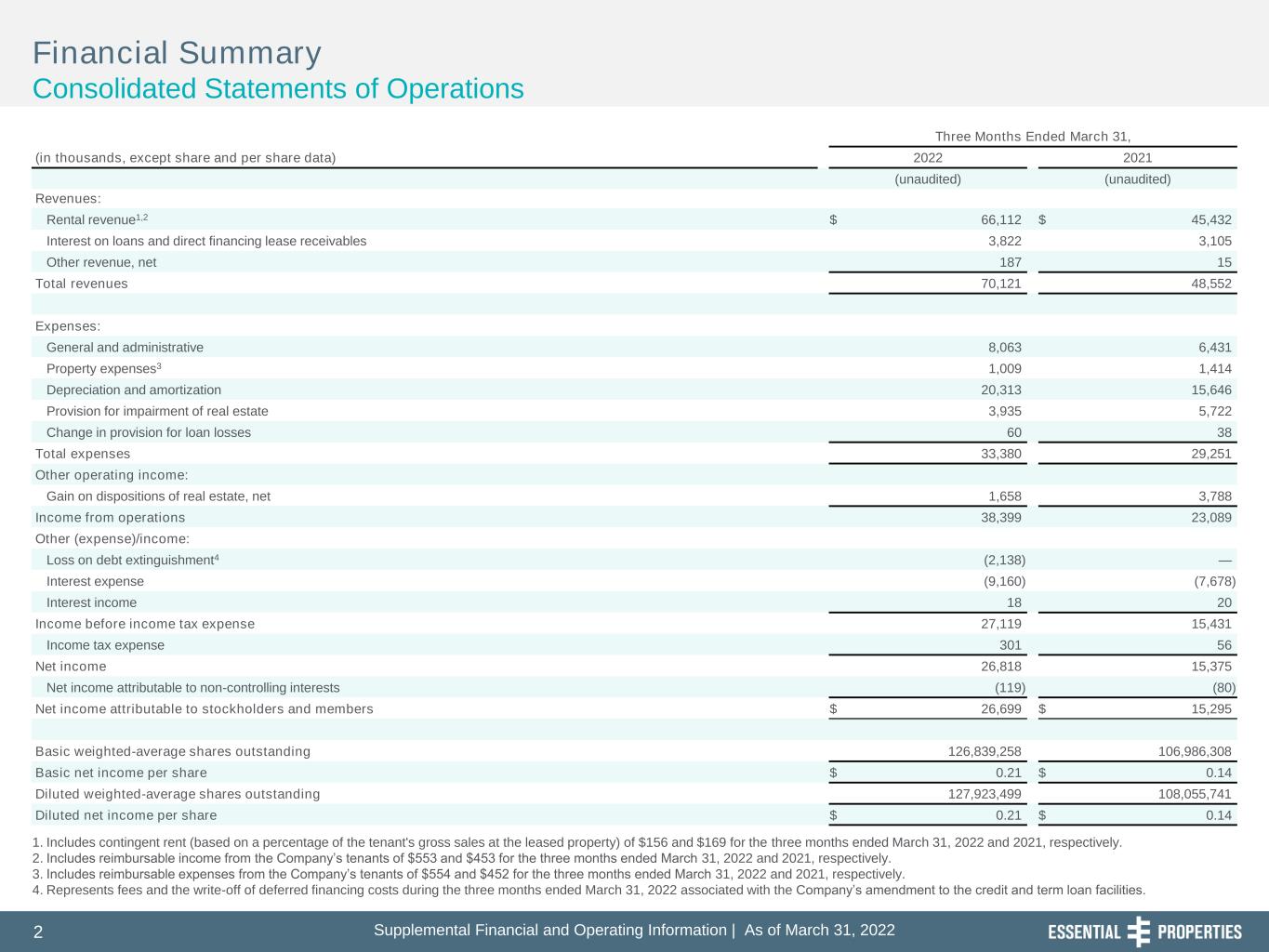Click basic shares value 106,986,308
The height and width of the screenshot is (952, 1269).
[1195, 751]
